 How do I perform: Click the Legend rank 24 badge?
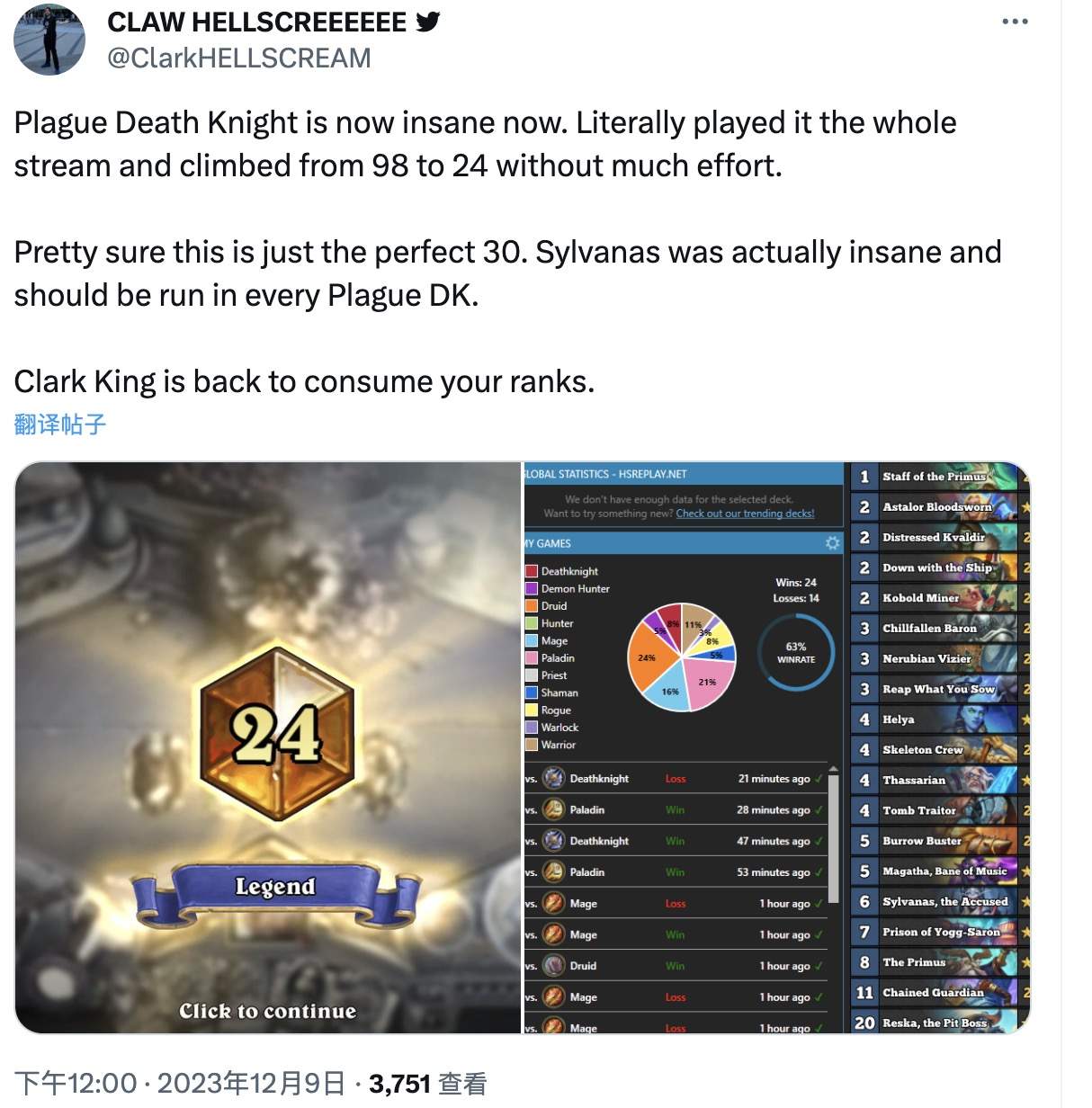276,733
